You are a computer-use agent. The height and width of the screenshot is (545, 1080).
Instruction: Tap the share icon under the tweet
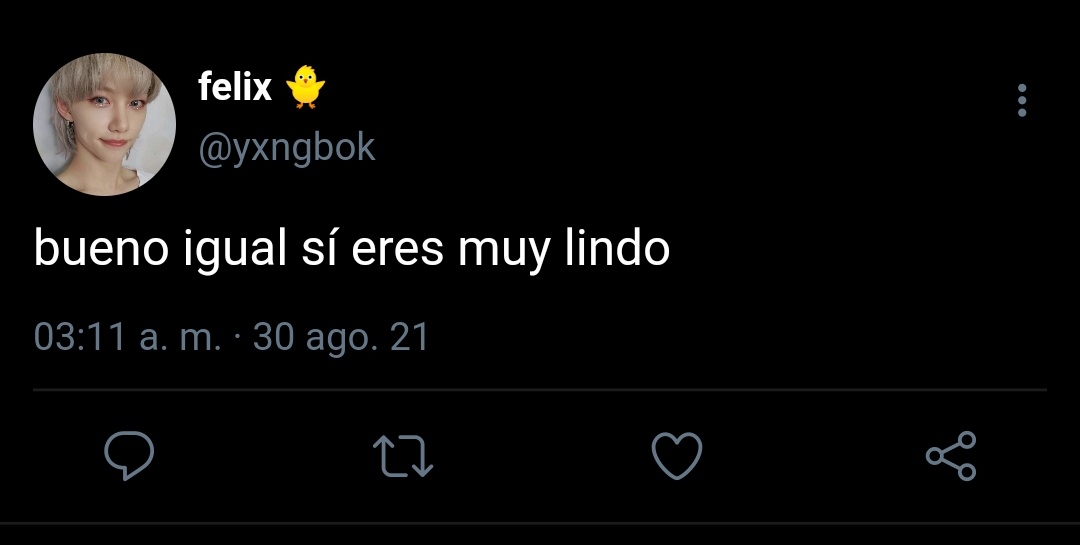tap(951, 455)
